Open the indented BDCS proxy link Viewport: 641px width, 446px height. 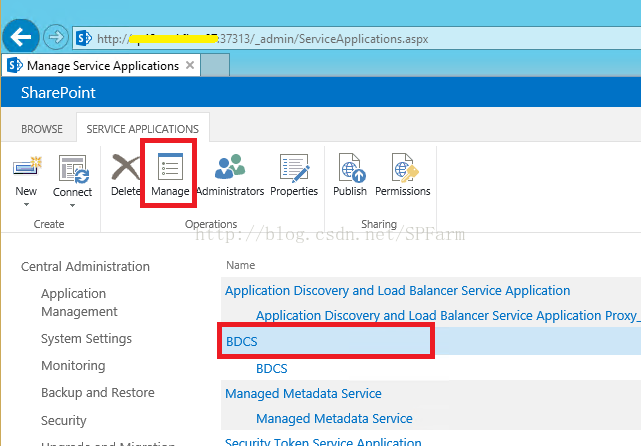271,369
